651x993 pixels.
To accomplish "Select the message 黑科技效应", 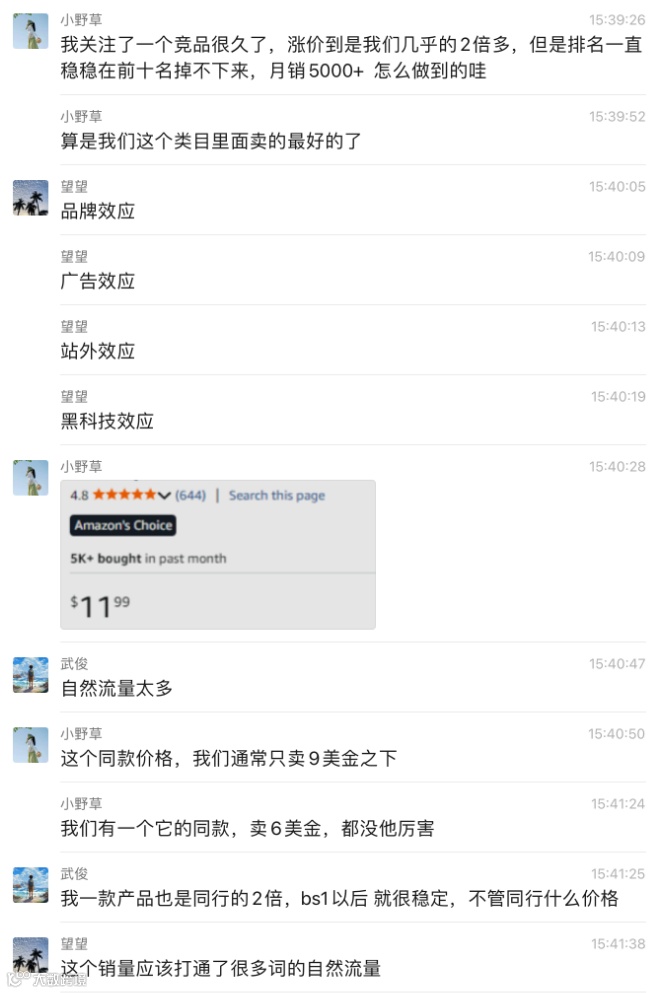I will click(107, 421).
